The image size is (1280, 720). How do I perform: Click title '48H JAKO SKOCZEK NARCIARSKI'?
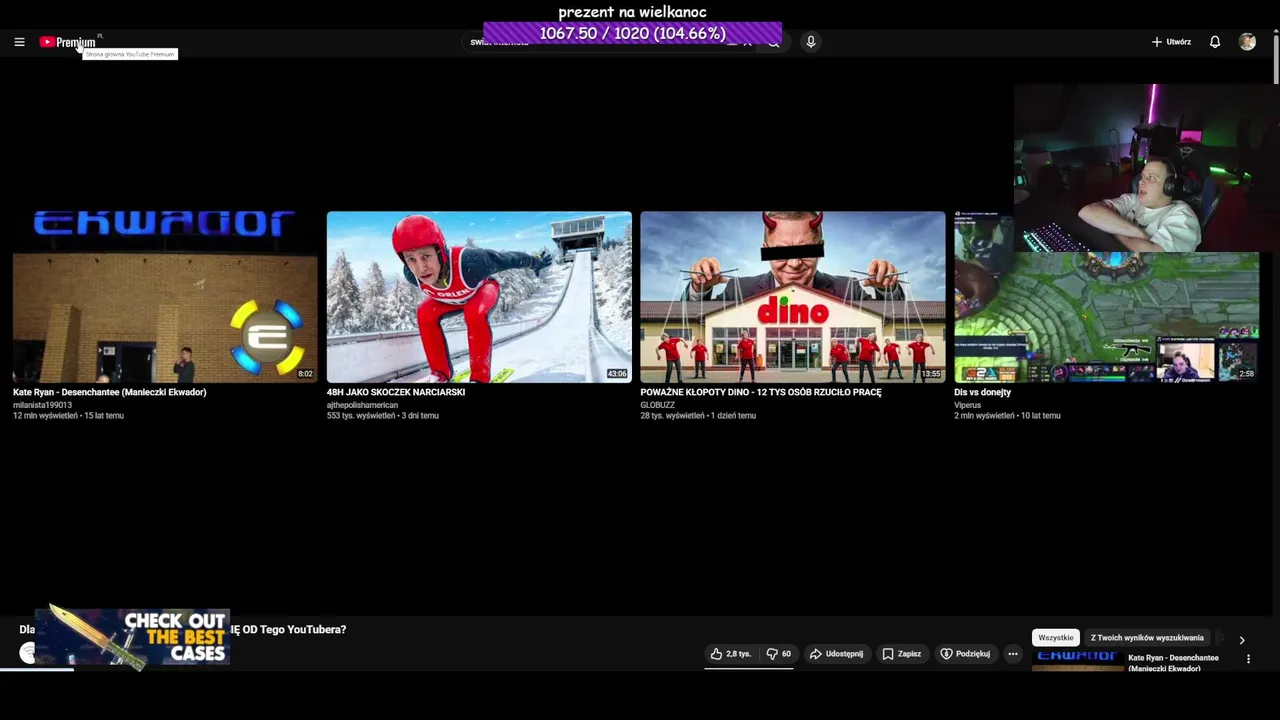(x=396, y=392)
